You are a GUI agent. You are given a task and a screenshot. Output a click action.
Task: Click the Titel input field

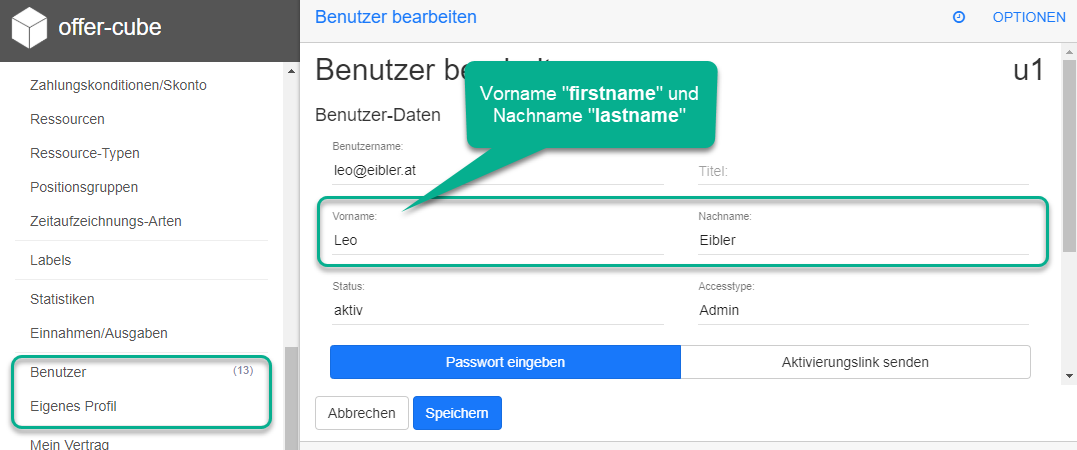click(x=863, y=171)
